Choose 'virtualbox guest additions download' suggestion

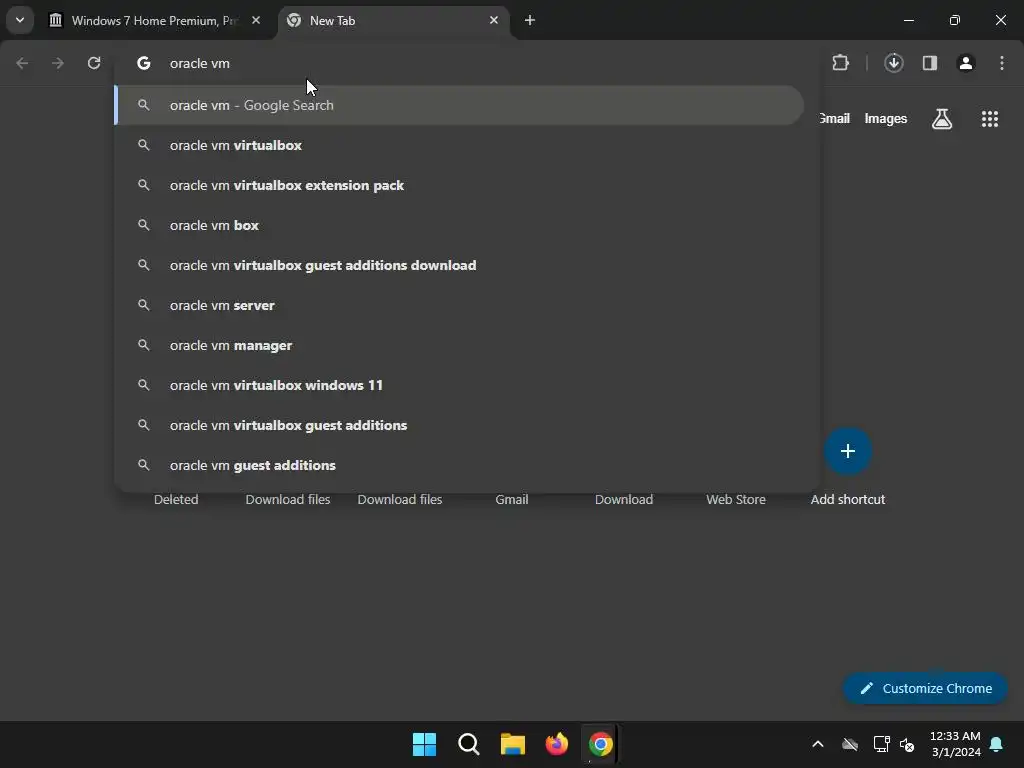coord(459,265)
